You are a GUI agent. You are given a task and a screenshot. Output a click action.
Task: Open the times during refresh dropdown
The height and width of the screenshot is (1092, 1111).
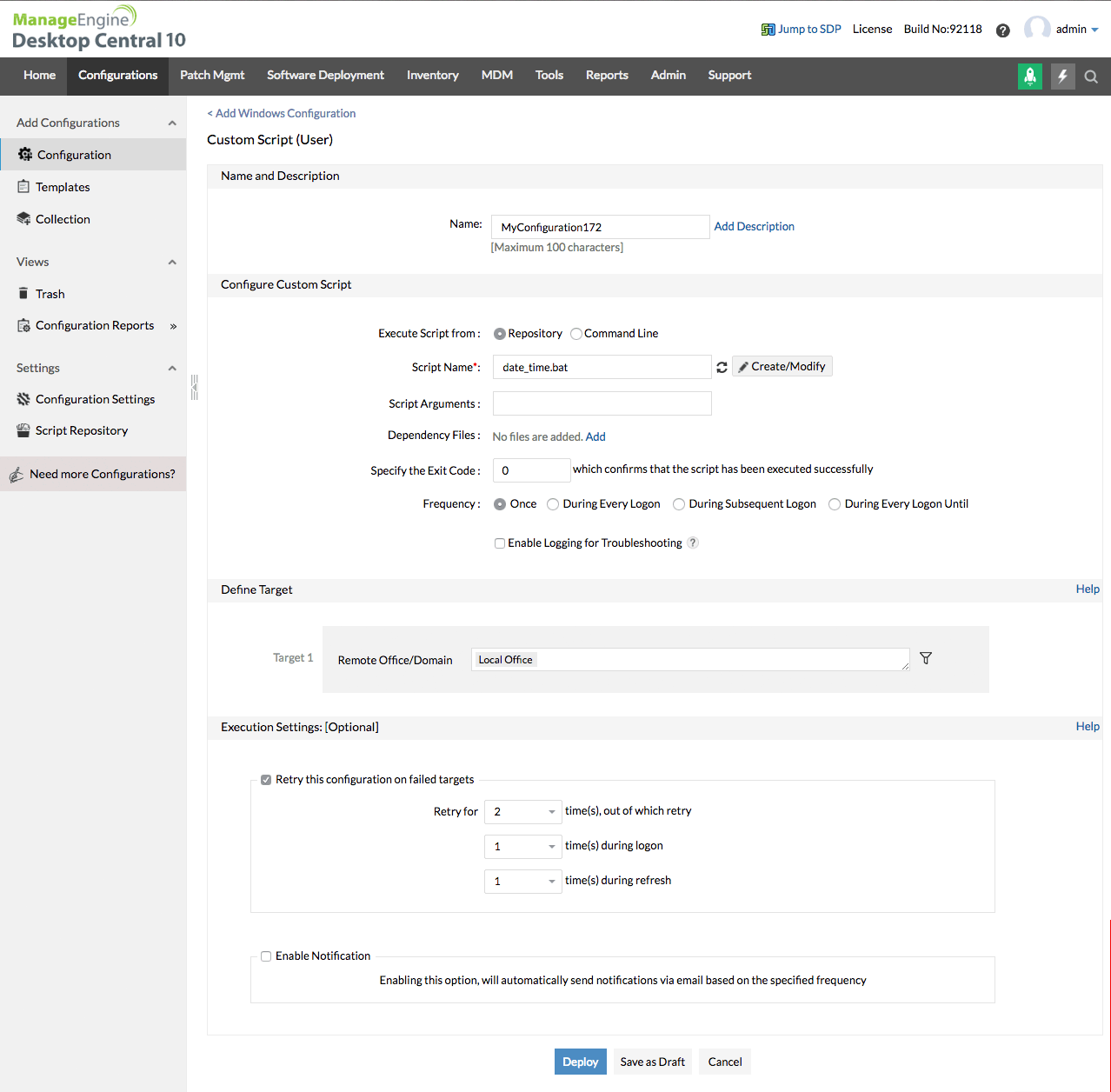(523, 881)
